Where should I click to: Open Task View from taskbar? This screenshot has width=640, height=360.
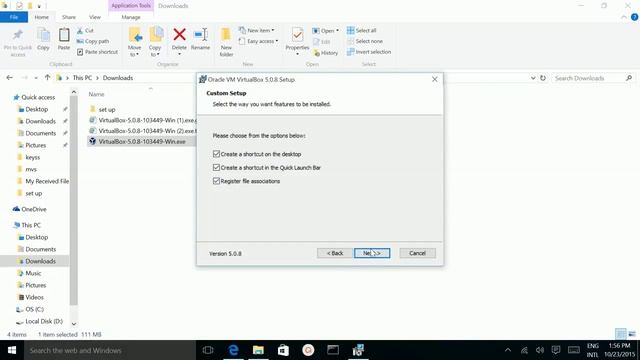coord(208,350)
